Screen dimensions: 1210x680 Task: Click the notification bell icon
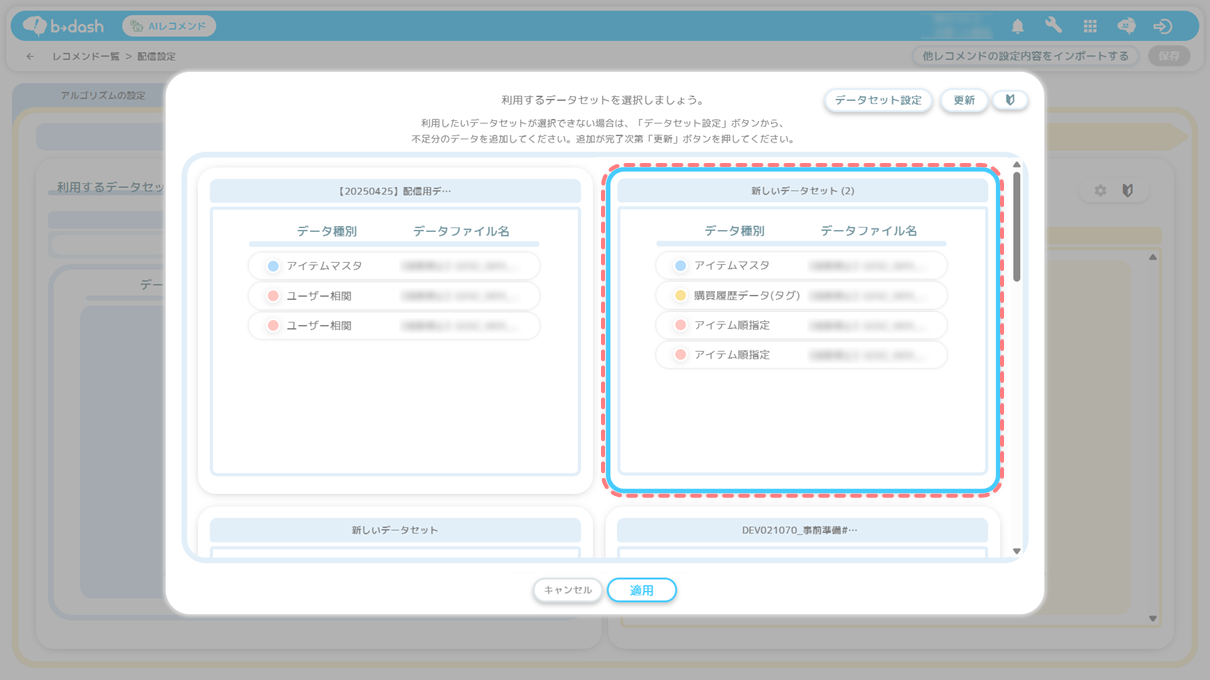1017,26
